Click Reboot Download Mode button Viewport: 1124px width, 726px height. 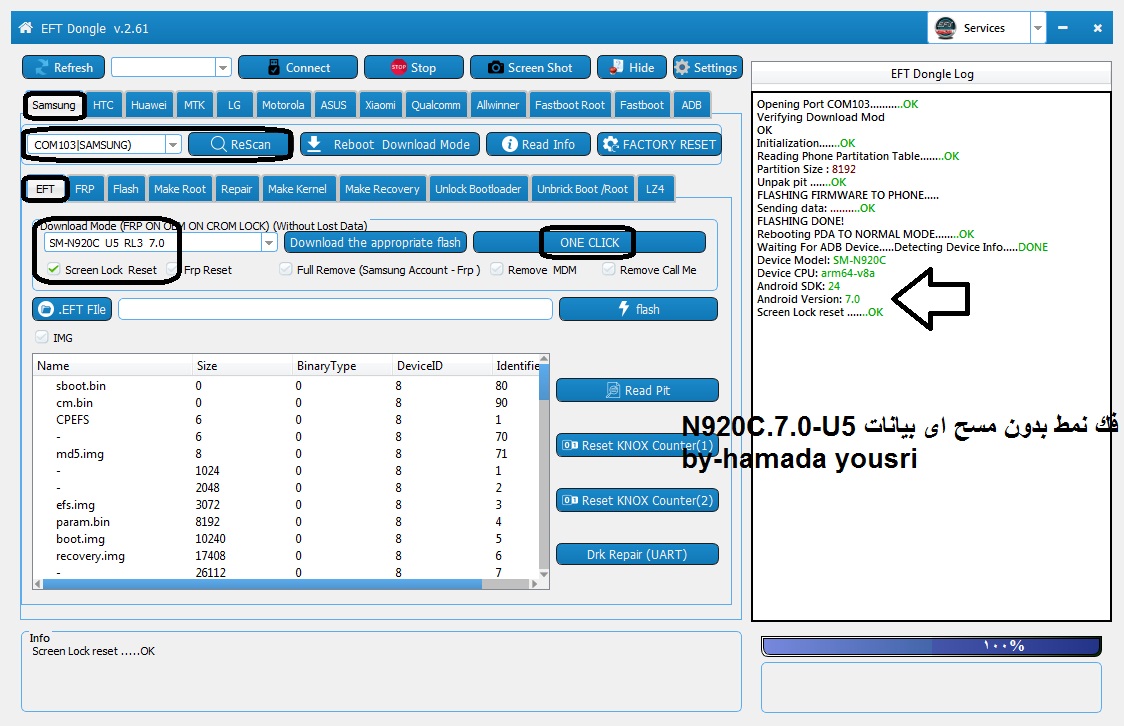[389, 144]
